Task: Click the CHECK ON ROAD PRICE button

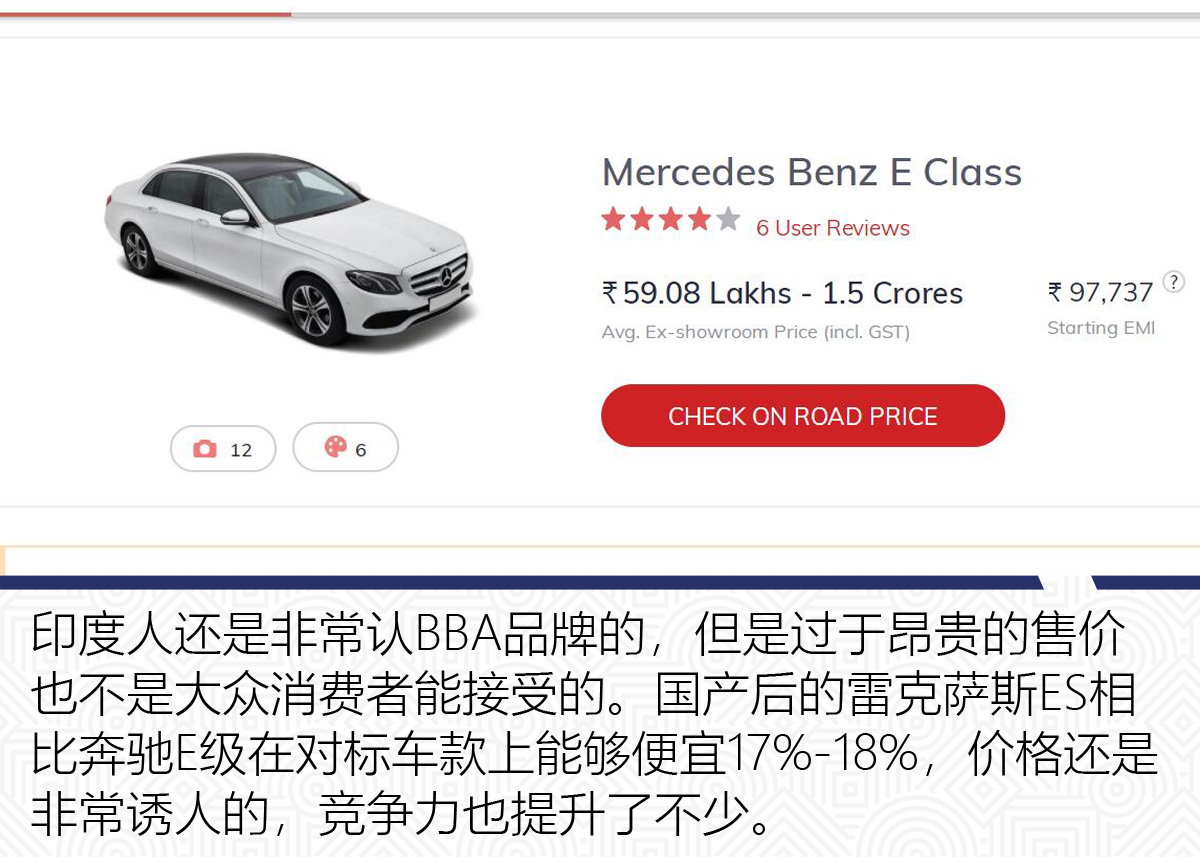Action: coord(803,416)
